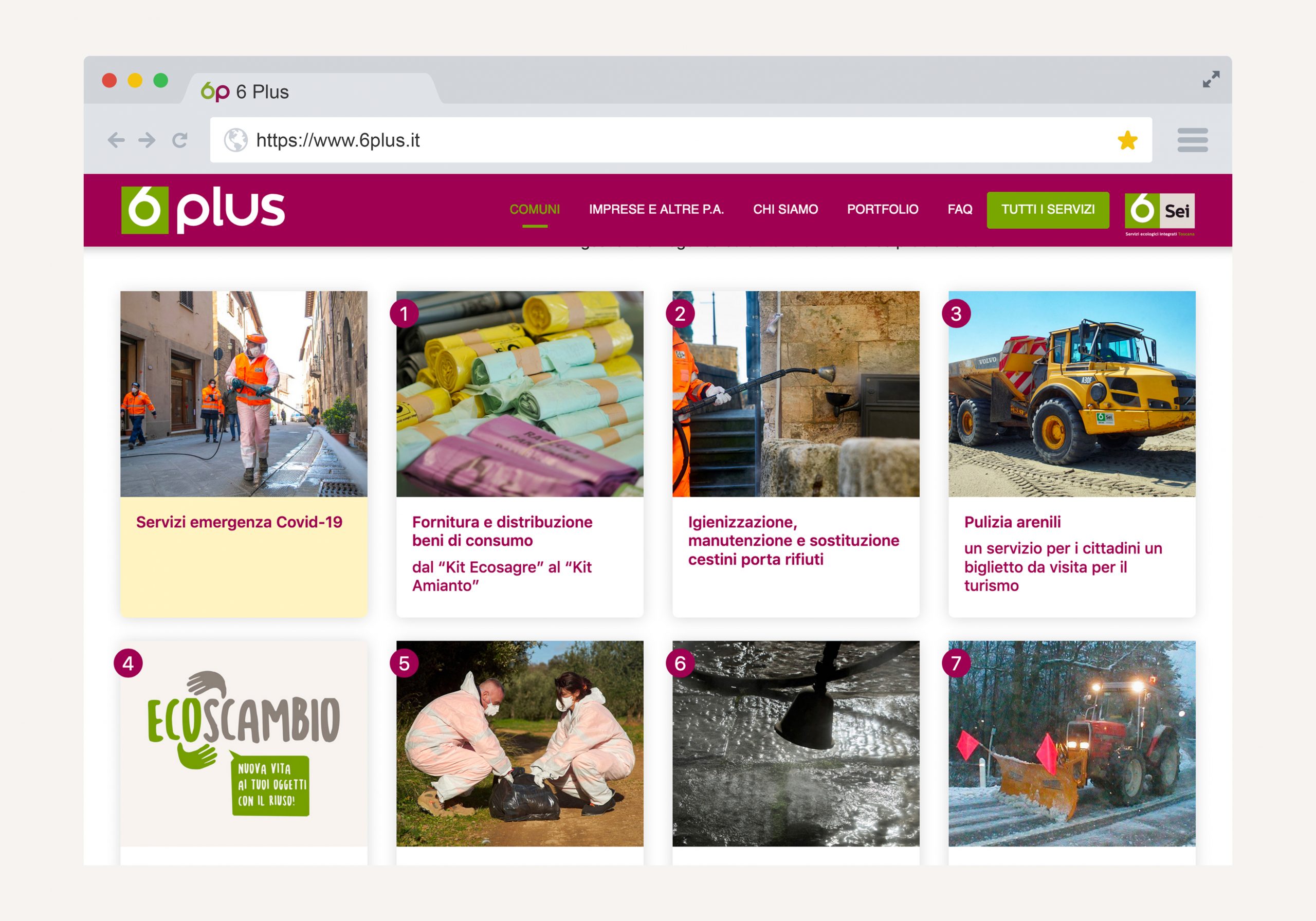The width and height of the screenshot is (1316, 921).
Task: Reload the page with refresh icon
Action: (180, 140)
